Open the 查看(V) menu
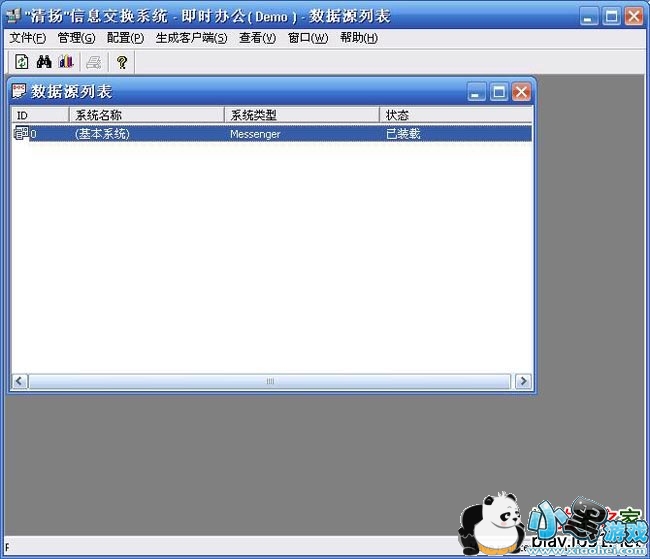 pos(257,38)
